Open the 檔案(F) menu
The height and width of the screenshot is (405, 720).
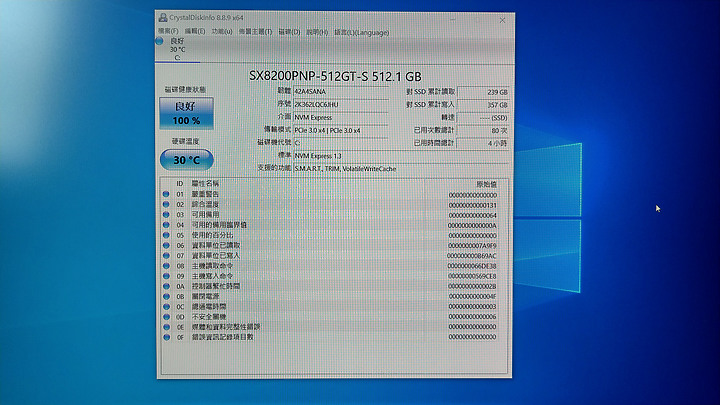168,31
